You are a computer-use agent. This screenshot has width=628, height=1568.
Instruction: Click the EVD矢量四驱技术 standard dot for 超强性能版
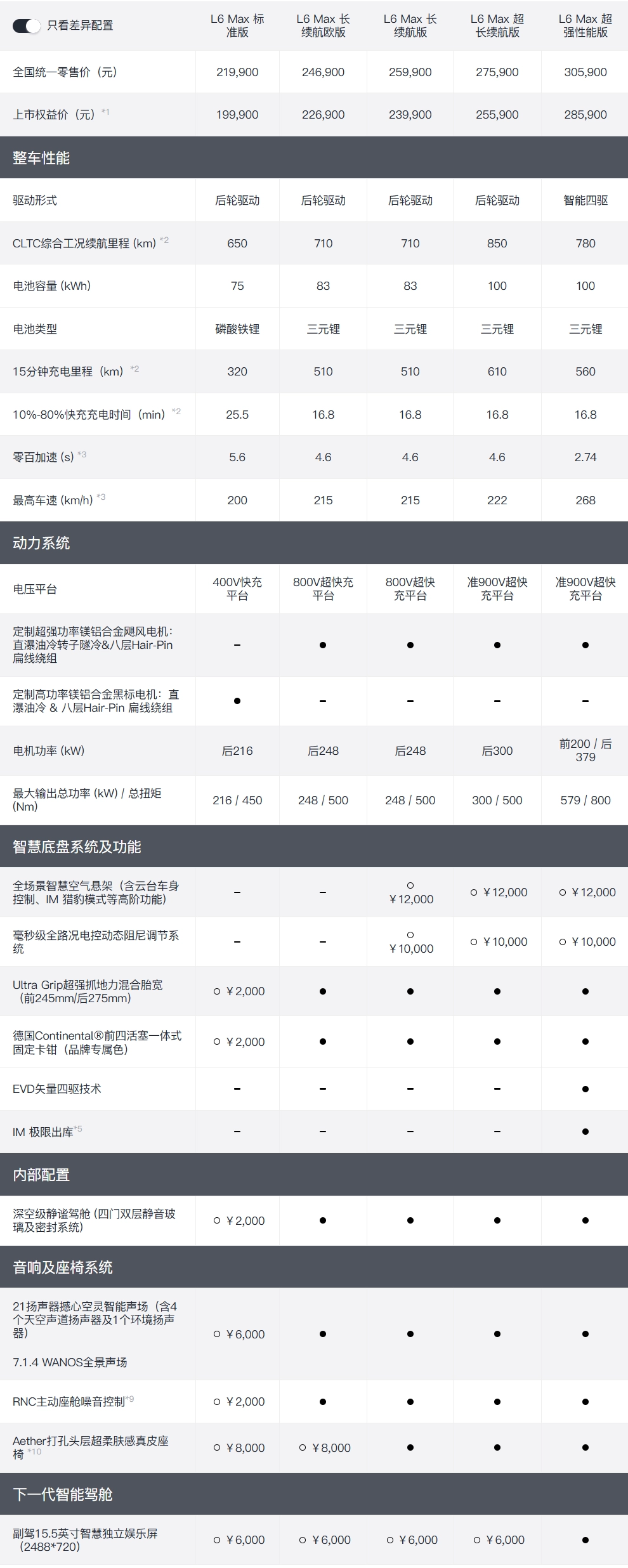pos(585,1089)
